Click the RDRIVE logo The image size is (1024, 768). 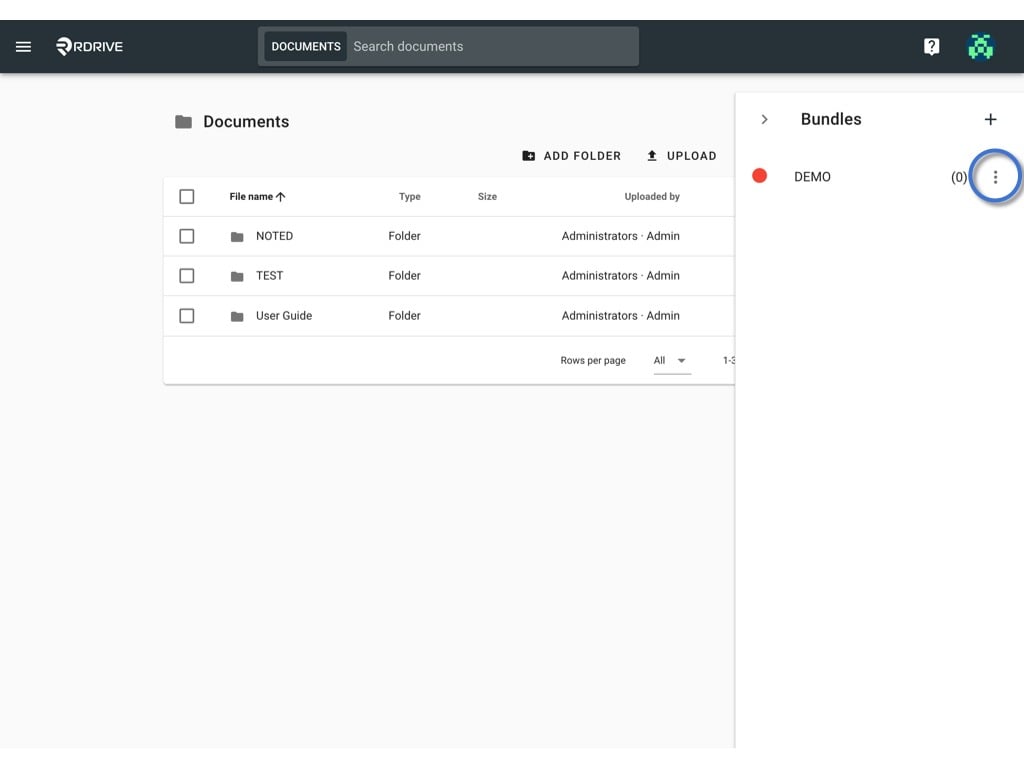click(x=89, y=46)
